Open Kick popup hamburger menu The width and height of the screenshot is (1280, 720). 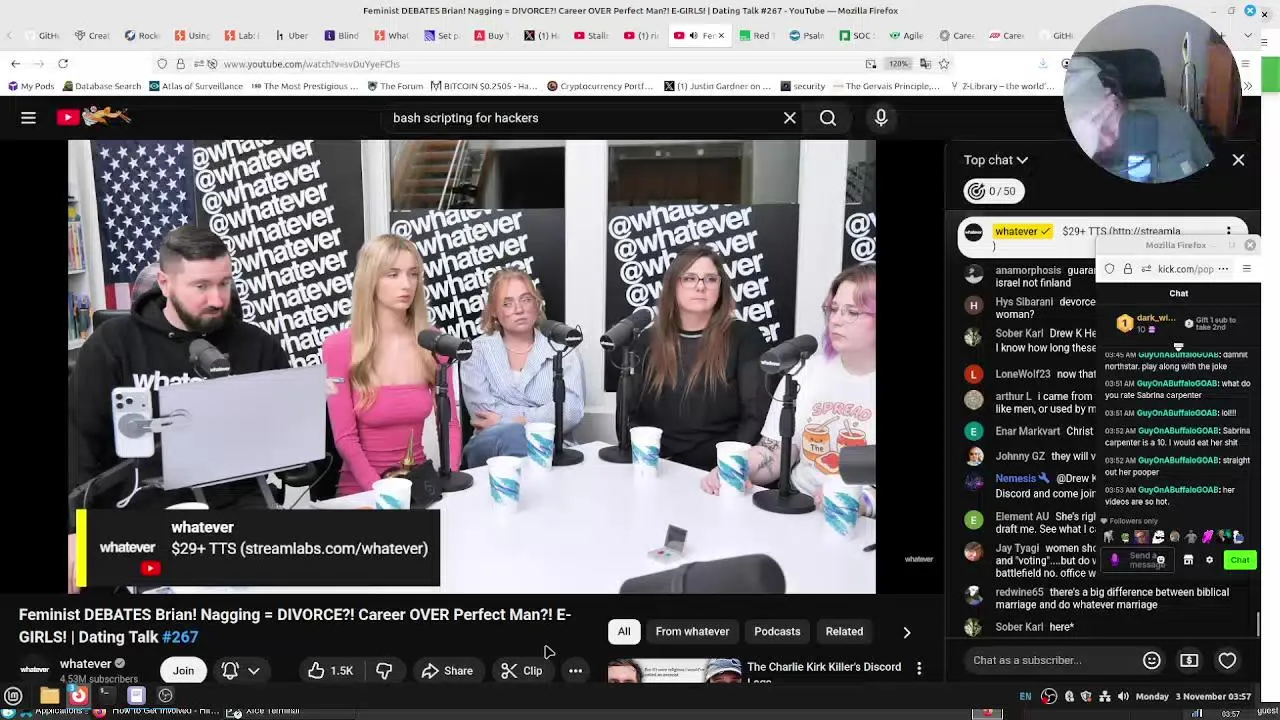click(x=1246, y=269)
